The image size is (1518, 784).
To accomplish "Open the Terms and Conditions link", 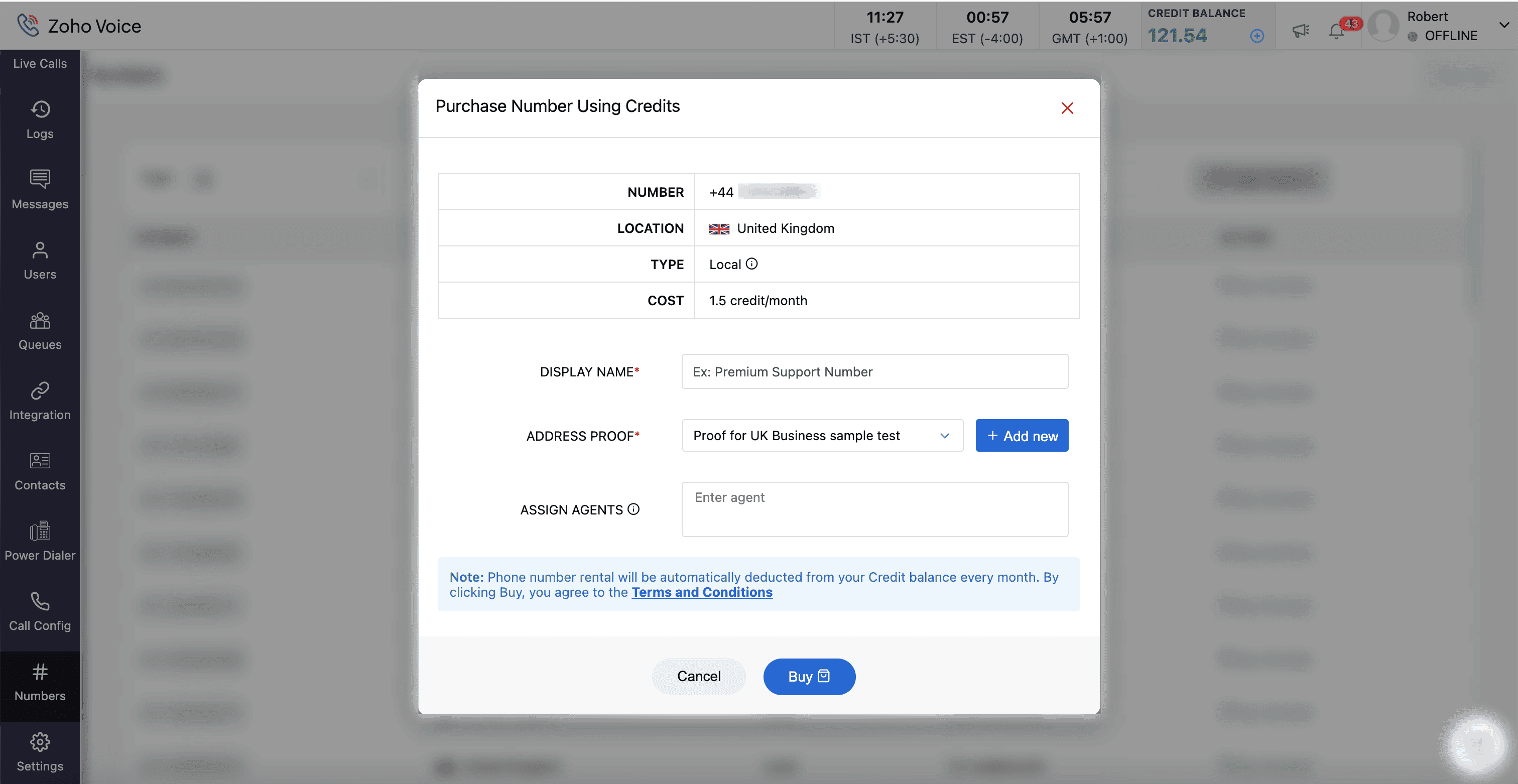I will [701, 593].
